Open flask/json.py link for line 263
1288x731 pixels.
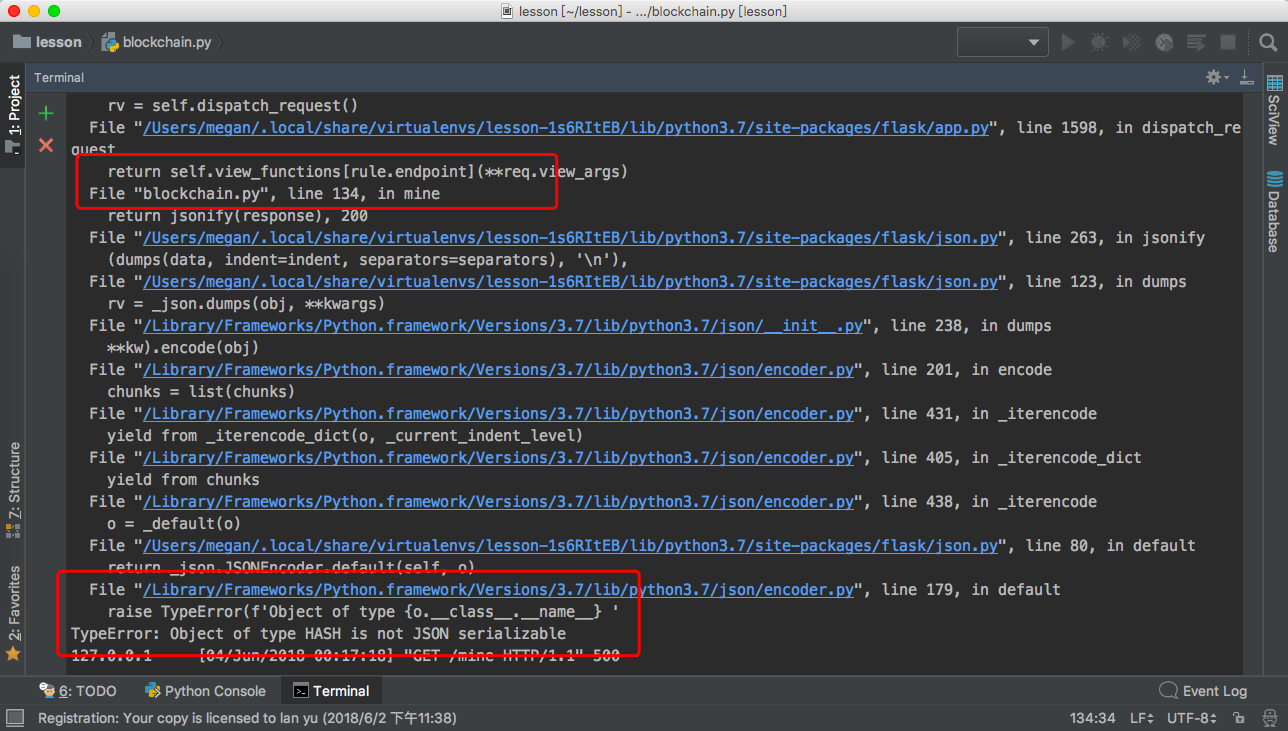click(571, 237)
